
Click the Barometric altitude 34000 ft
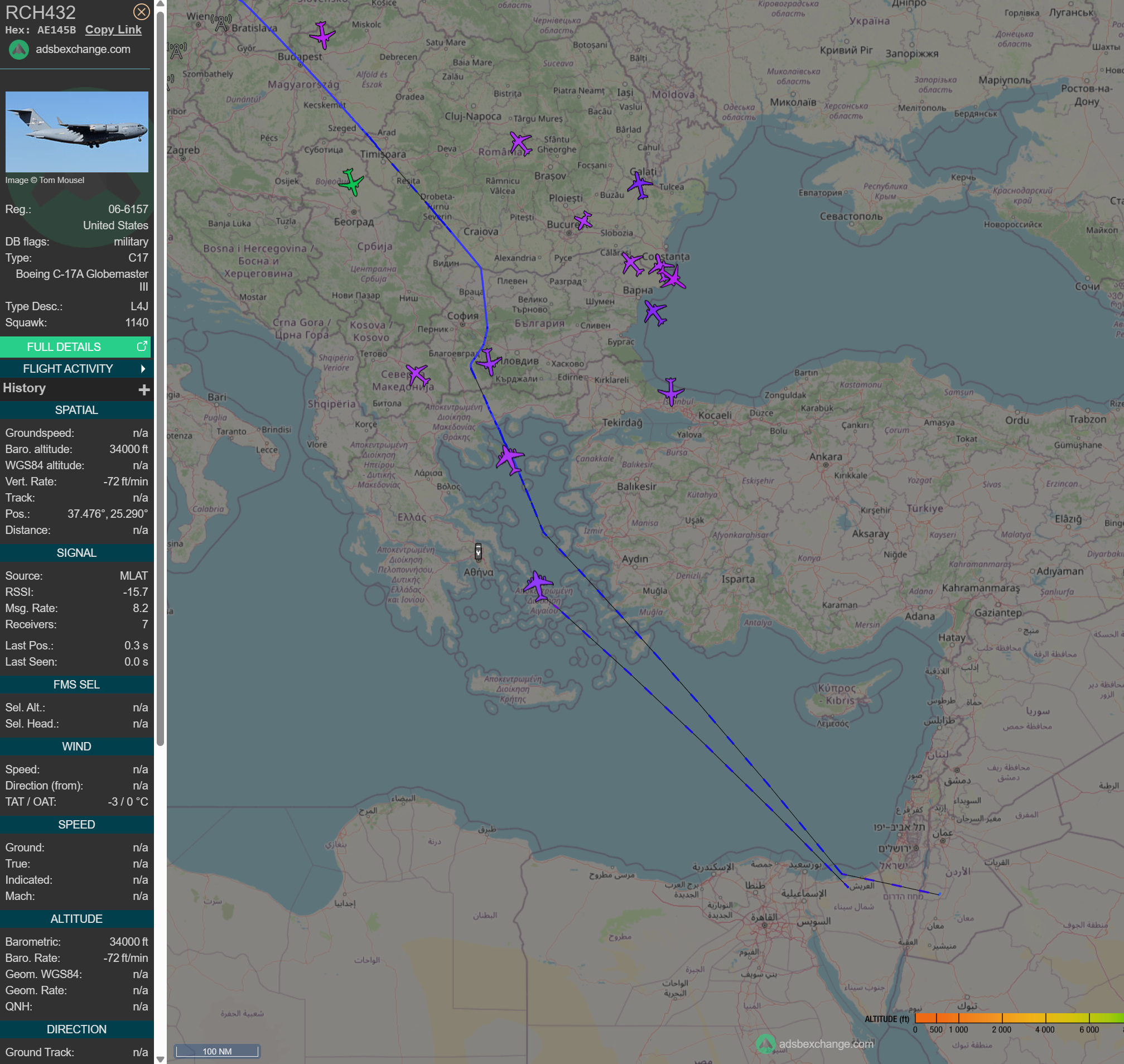coord(129,942)
